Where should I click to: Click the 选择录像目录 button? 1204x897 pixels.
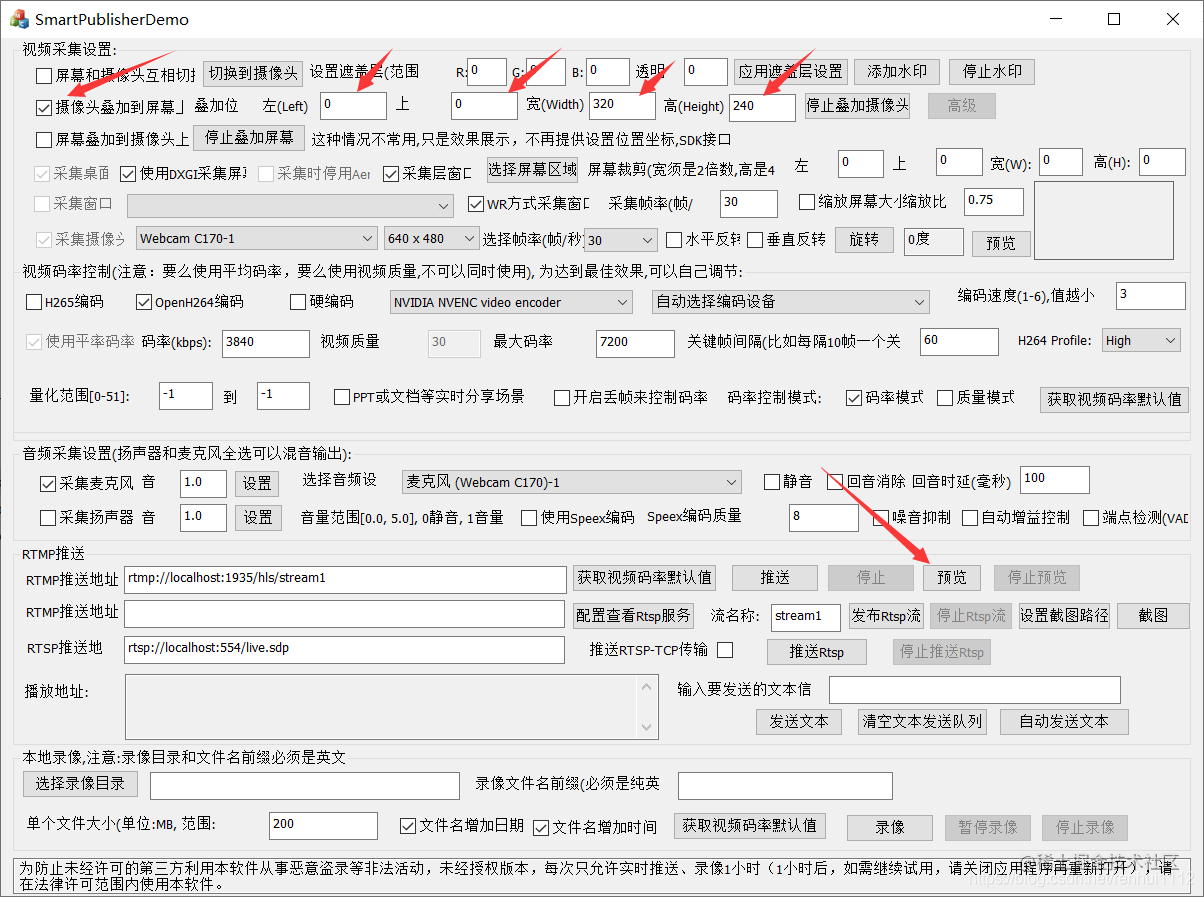pyautogui.click(x=80, y=783)
